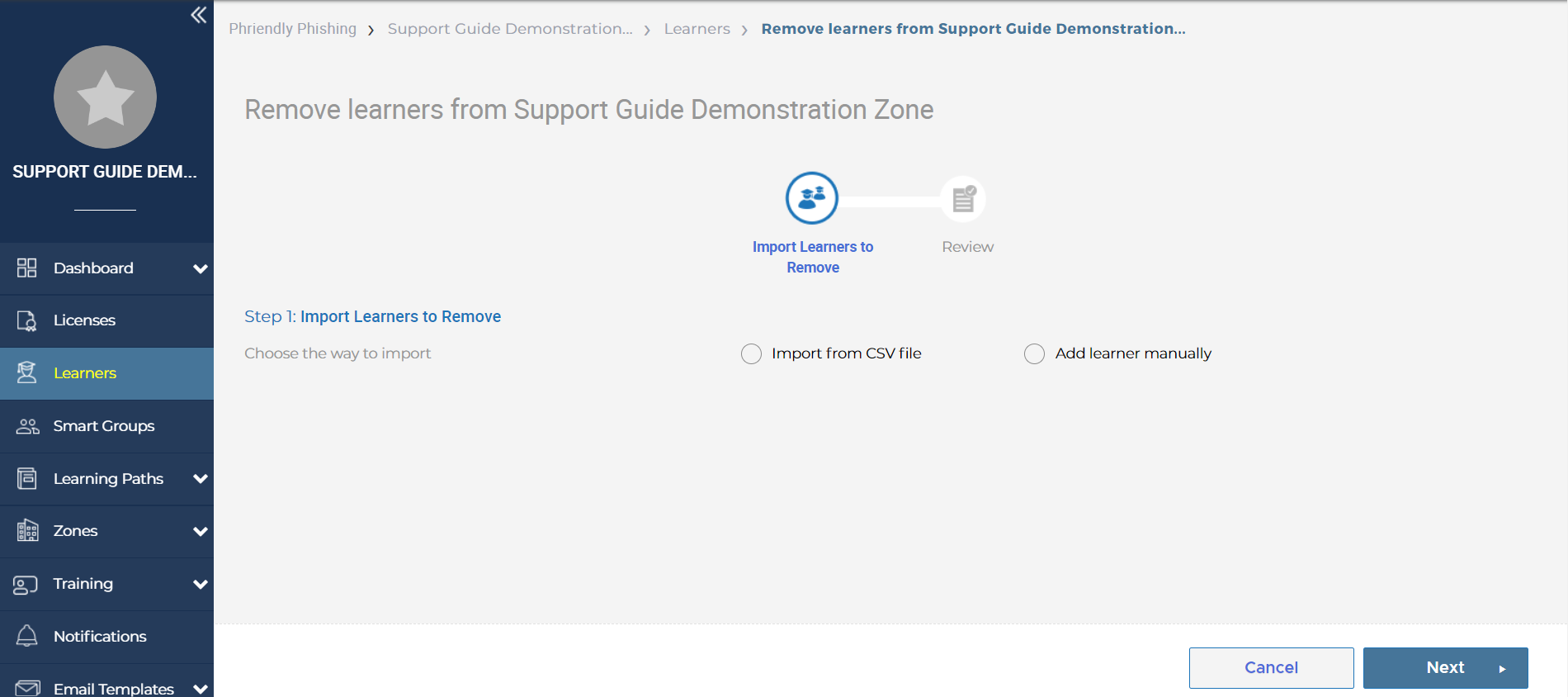Select Import from CSV file option
Viewport: 1568px width, 697px height.
point(751,354)
